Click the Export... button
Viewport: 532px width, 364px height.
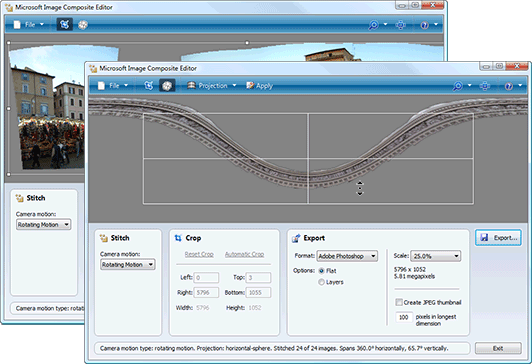[x=498, y=237]
